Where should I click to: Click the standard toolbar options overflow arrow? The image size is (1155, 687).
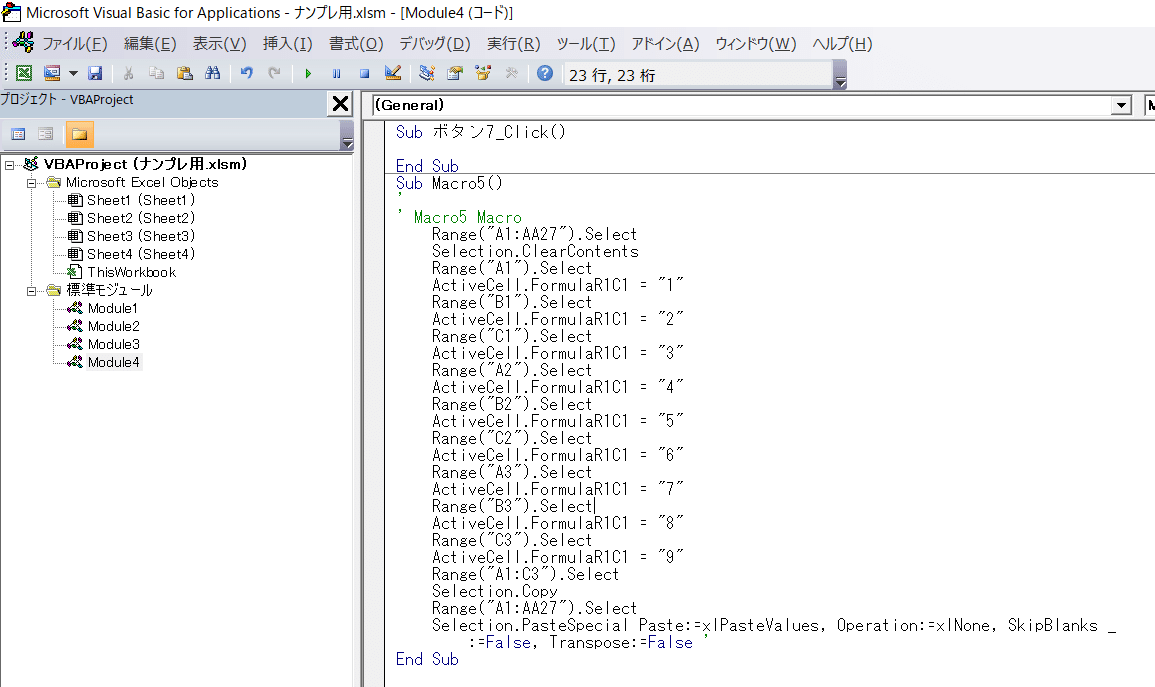tap(840, 75)
